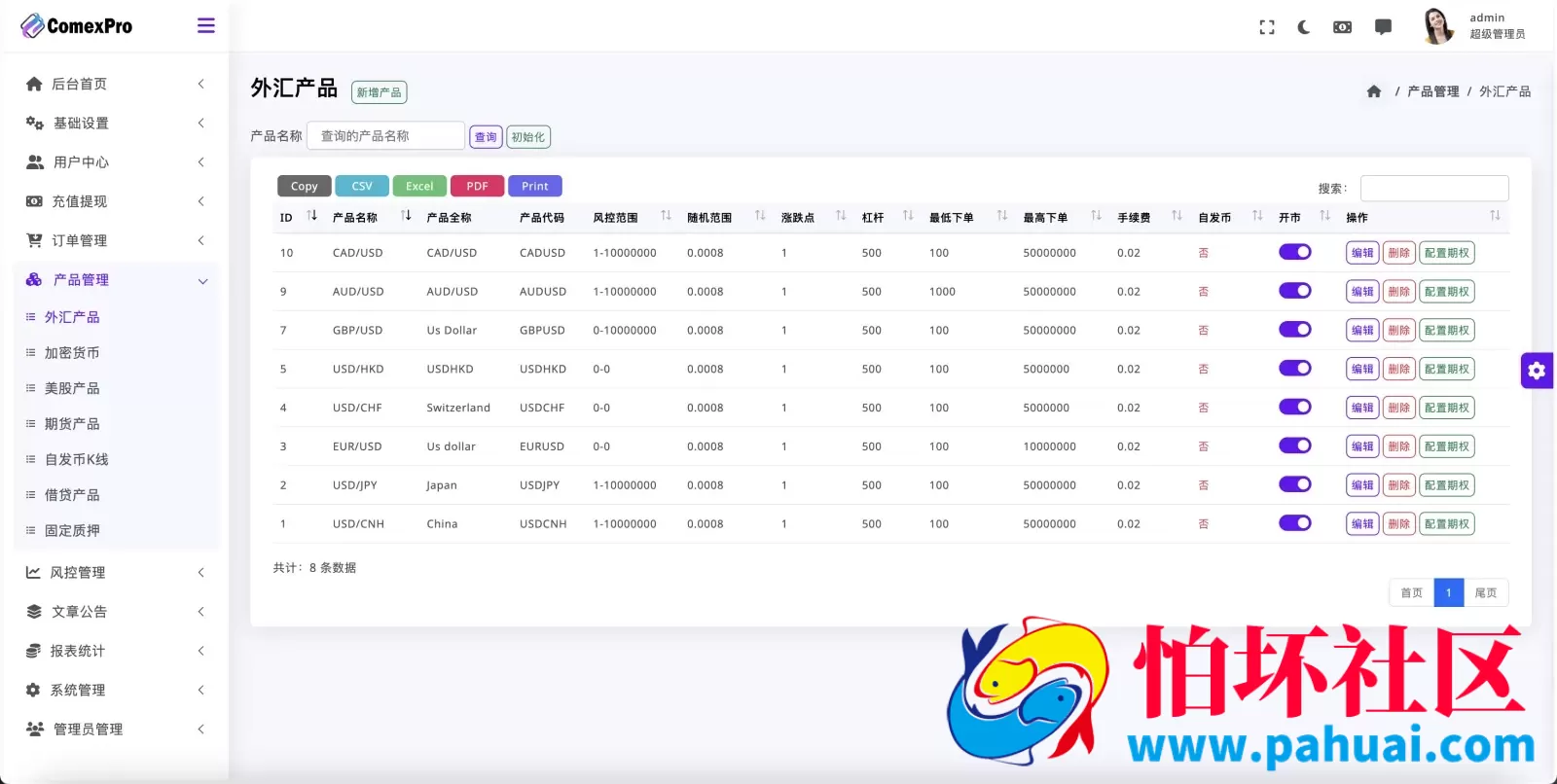The width and height of the screenshot is (1557, 784).
Task: Expand the 后台首页 menu chevron
Action: (201, 84)
